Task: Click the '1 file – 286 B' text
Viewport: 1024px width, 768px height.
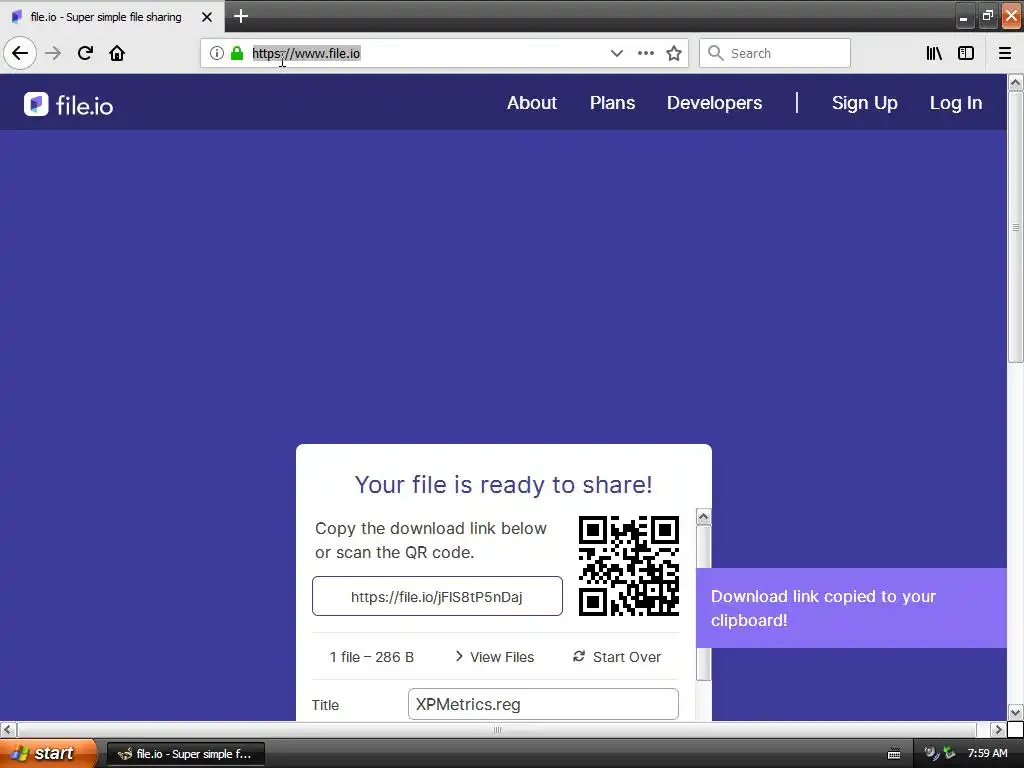Action: (x=372, y=657)
